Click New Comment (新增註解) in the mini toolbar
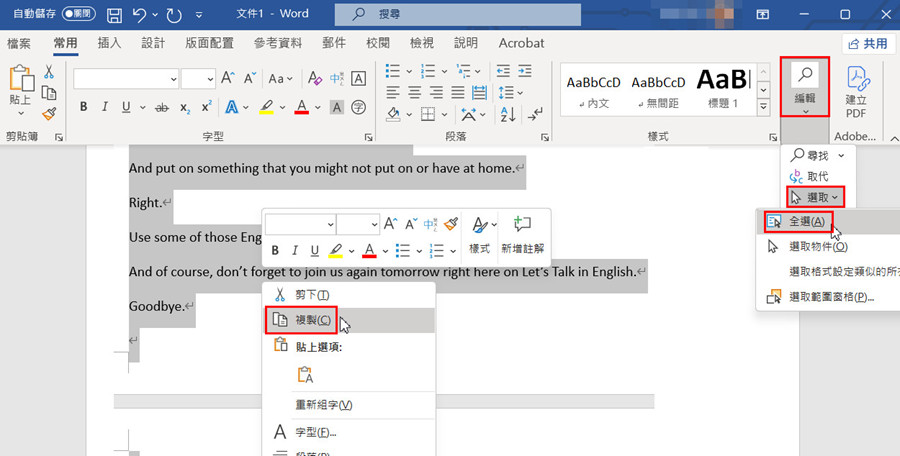Viewport: 900px width, 456px height. [x=522, y=235]
